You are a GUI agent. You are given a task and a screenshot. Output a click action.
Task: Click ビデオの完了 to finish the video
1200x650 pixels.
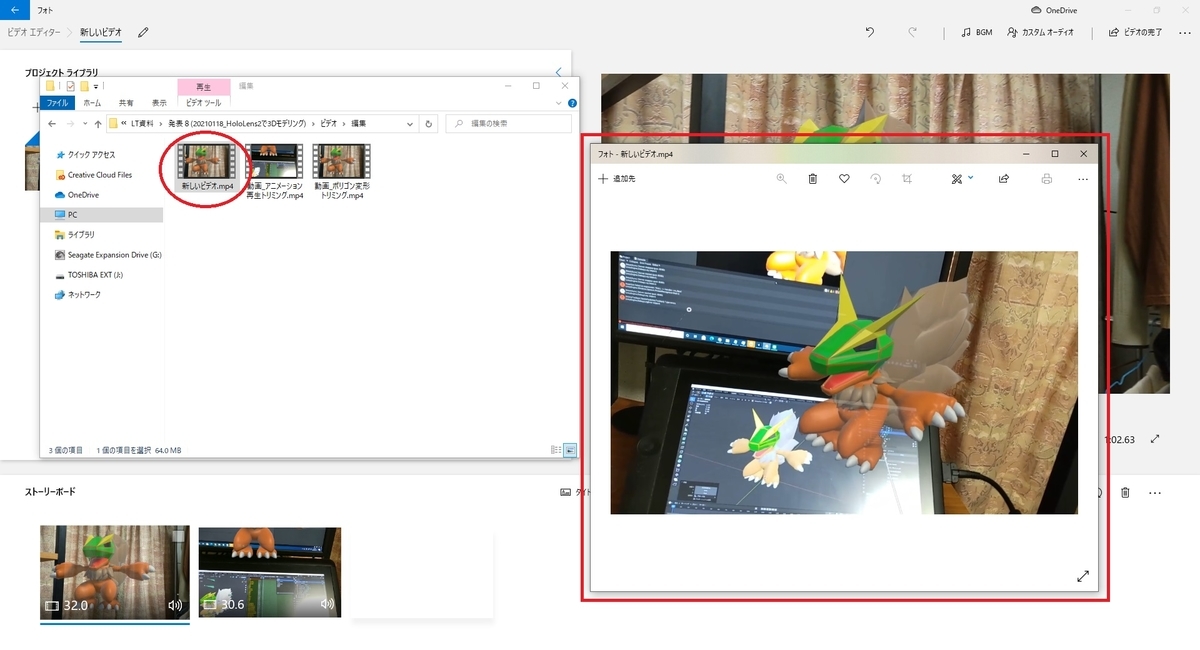coord(1136,32)
